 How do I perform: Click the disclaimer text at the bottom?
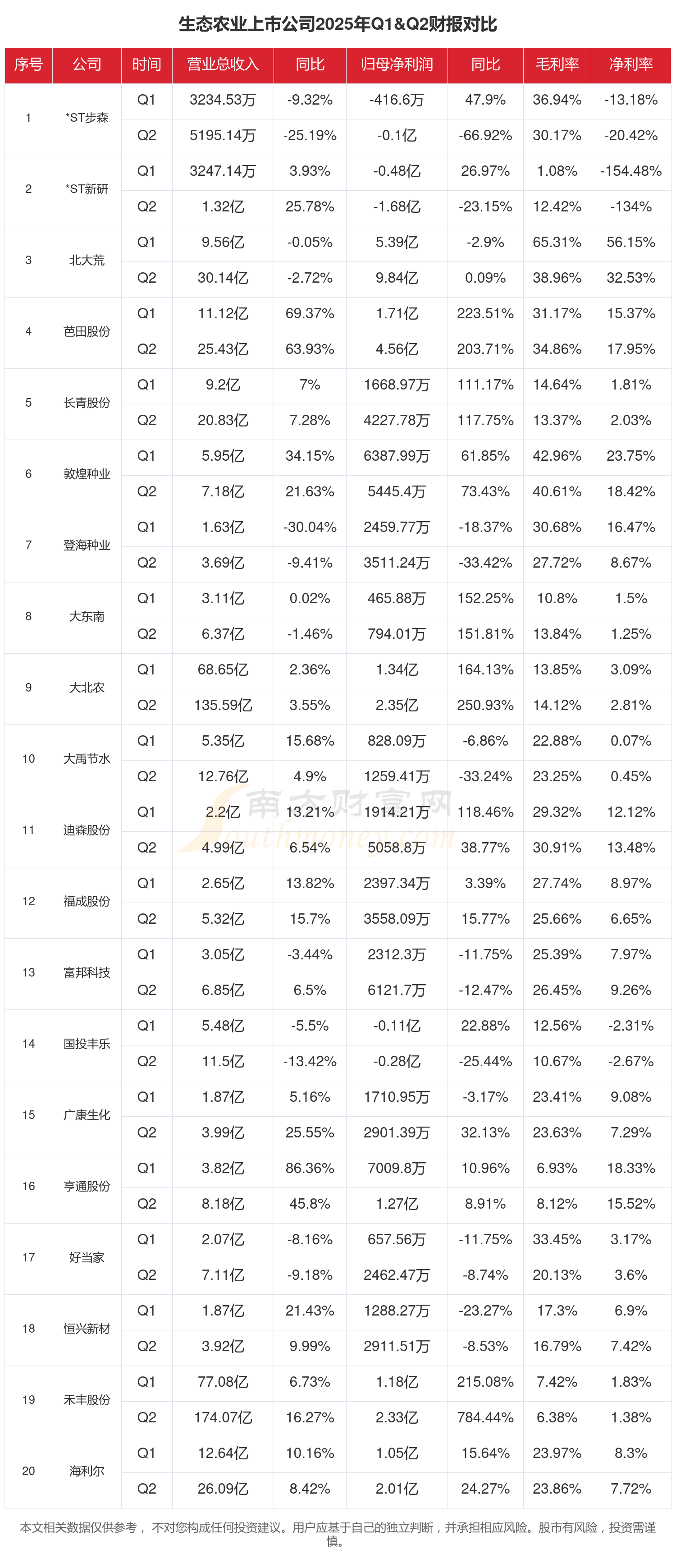point(338,1534)
